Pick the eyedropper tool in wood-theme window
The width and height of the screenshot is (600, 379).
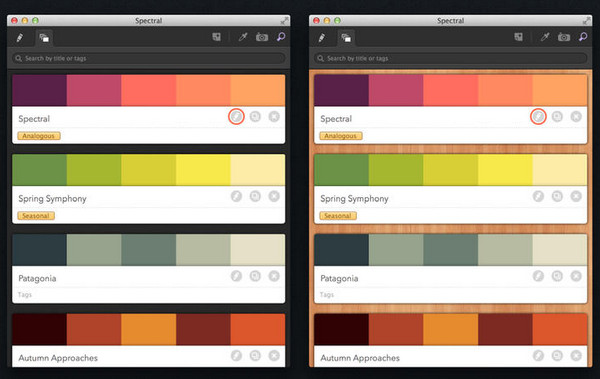coord(545,37)
